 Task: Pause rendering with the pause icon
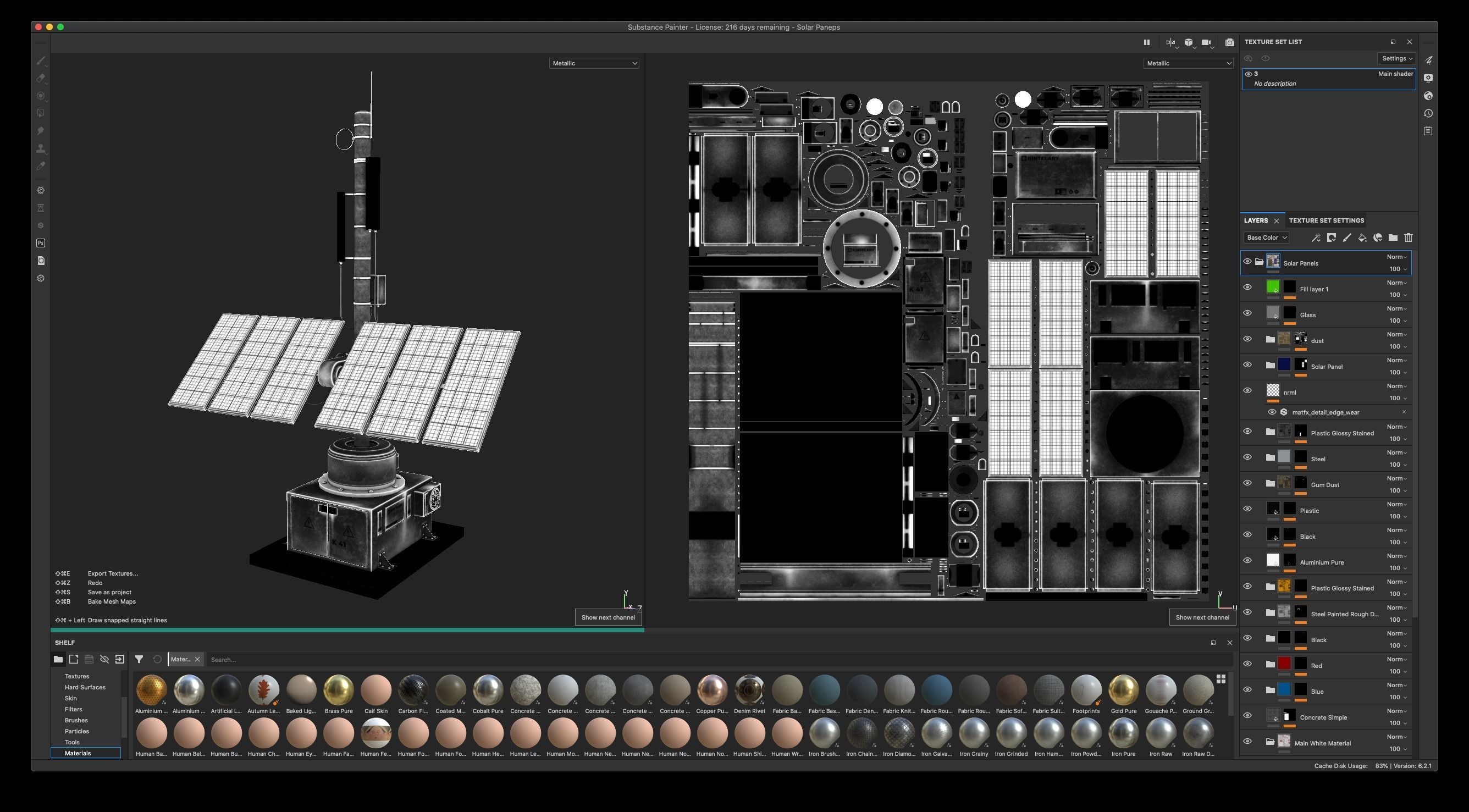pos(1146,42)
